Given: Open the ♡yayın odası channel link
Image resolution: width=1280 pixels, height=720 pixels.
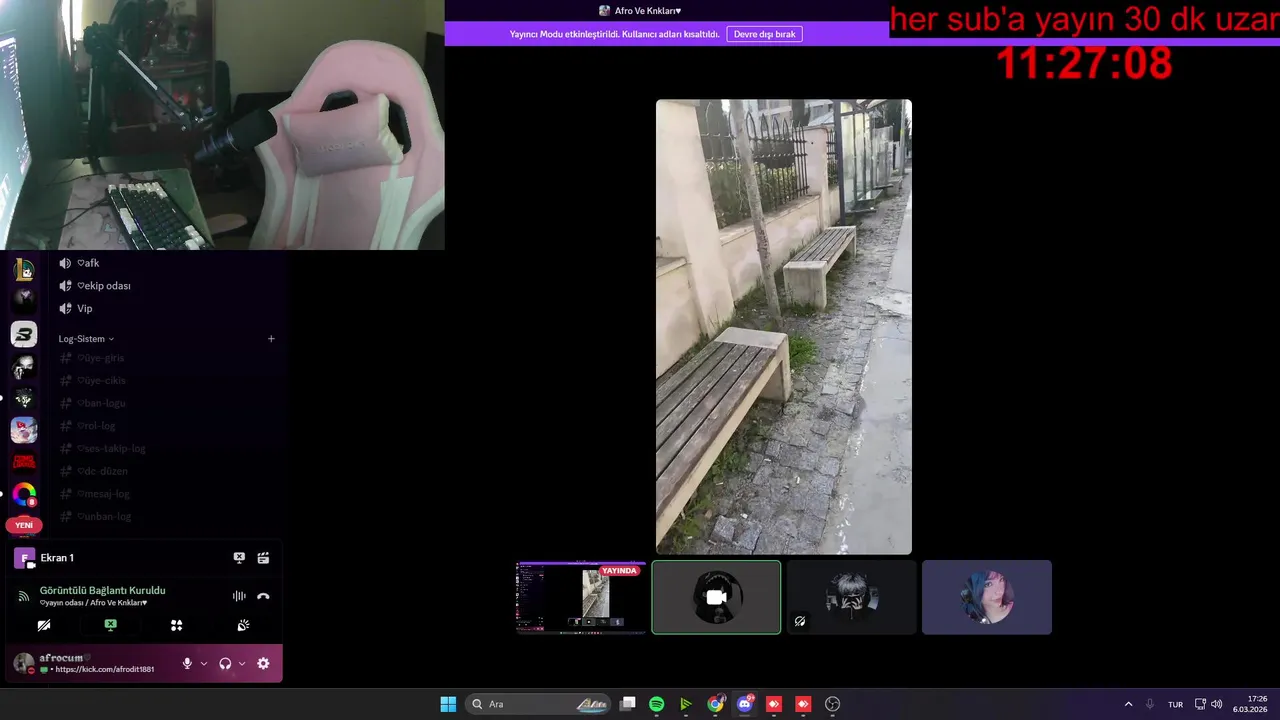Looking at the screenshot, I should [93, 603].
